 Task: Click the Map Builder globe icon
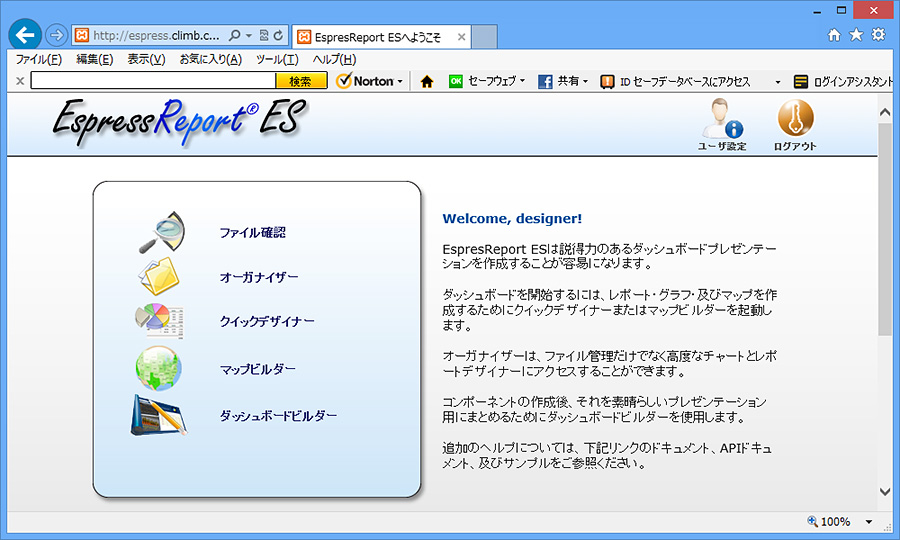[x=158, y=368]
